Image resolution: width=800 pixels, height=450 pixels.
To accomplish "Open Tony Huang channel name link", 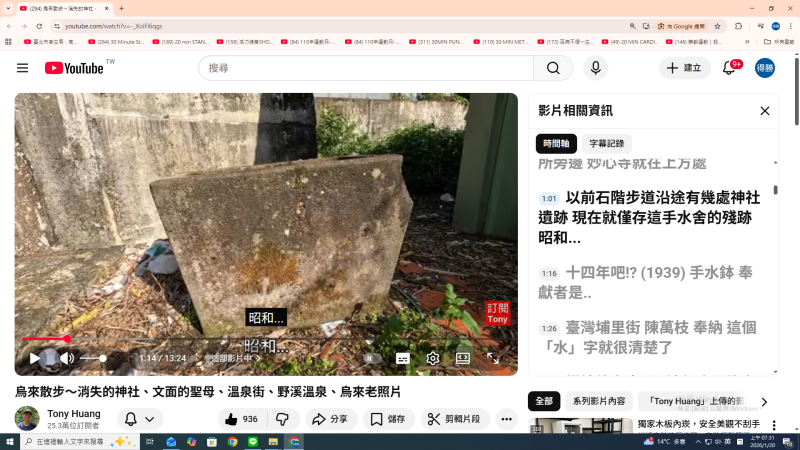I will [x=73, y=414].
